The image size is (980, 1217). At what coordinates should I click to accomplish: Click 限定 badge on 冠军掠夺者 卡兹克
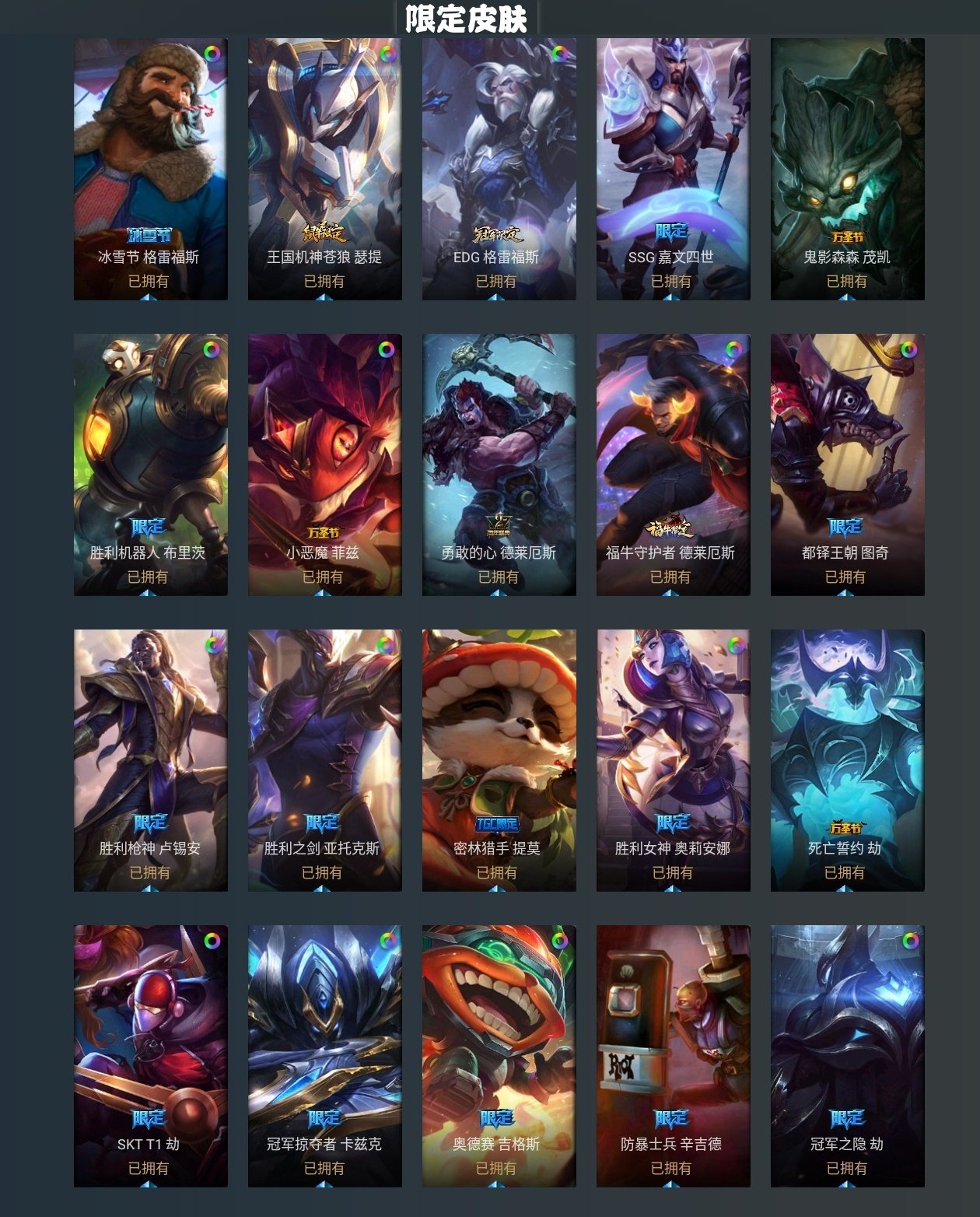324,1118
